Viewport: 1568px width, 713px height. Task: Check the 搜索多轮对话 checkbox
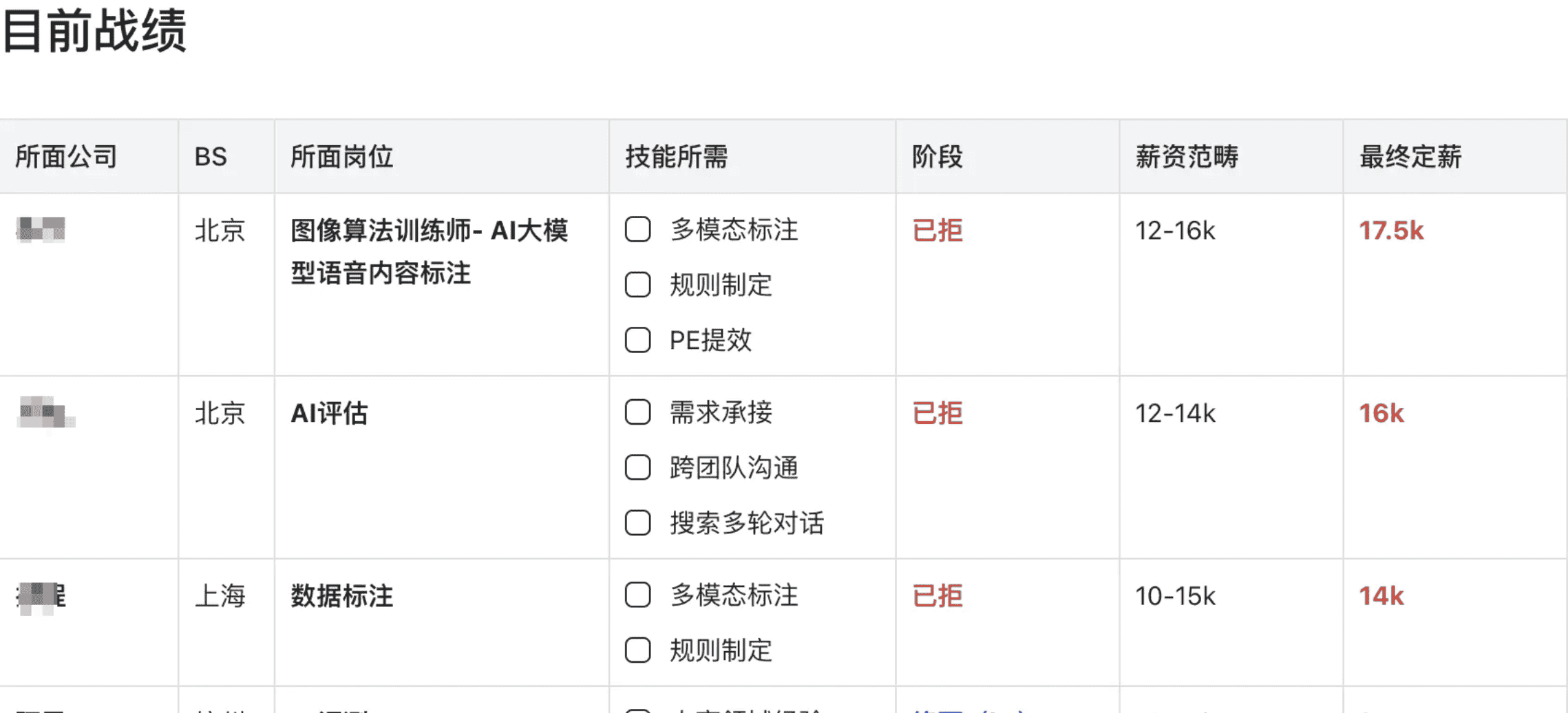(x=637, y=523)
